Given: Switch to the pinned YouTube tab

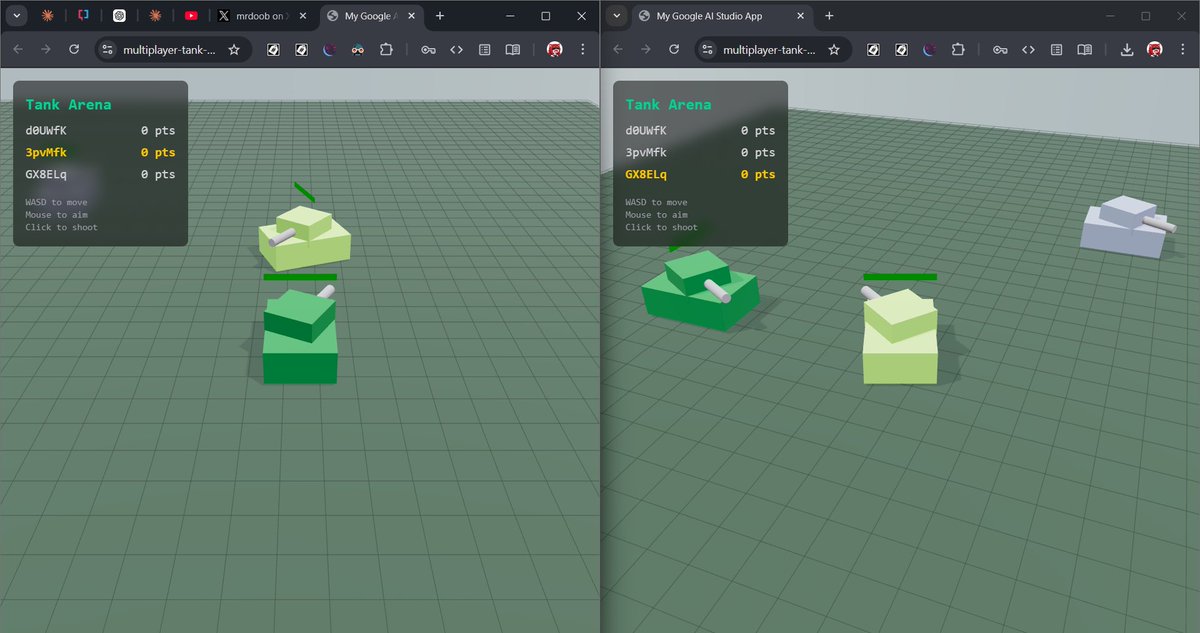Looking at the screenshot, I should point(191,16).
